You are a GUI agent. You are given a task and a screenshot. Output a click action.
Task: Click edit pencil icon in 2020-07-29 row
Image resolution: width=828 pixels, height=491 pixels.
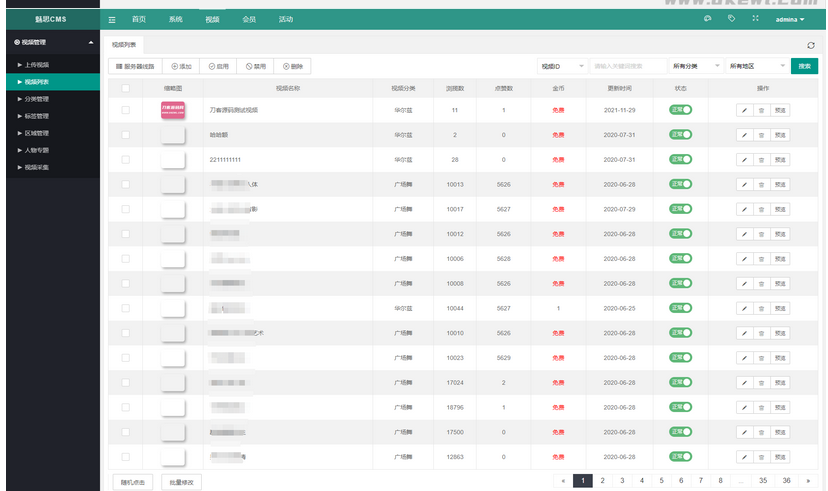[x=744, y=209]
